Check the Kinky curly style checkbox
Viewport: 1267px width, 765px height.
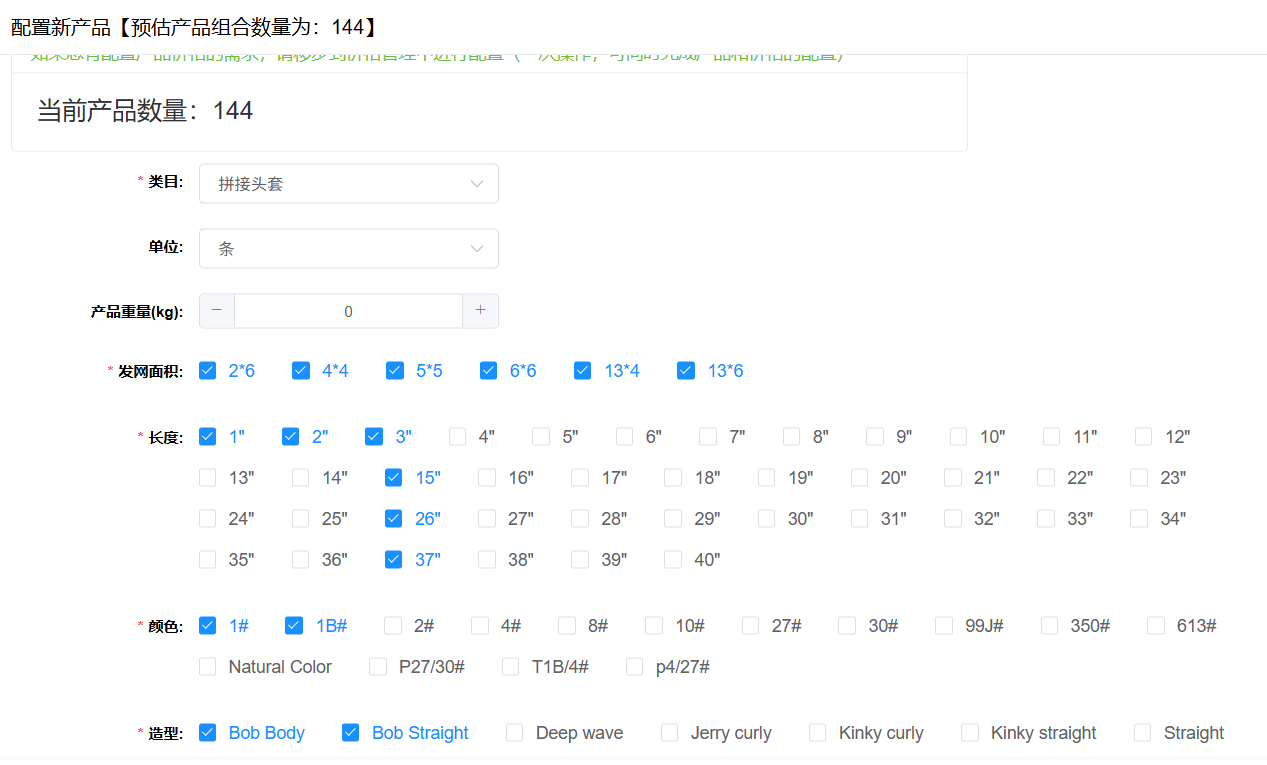tap(818, 733)
